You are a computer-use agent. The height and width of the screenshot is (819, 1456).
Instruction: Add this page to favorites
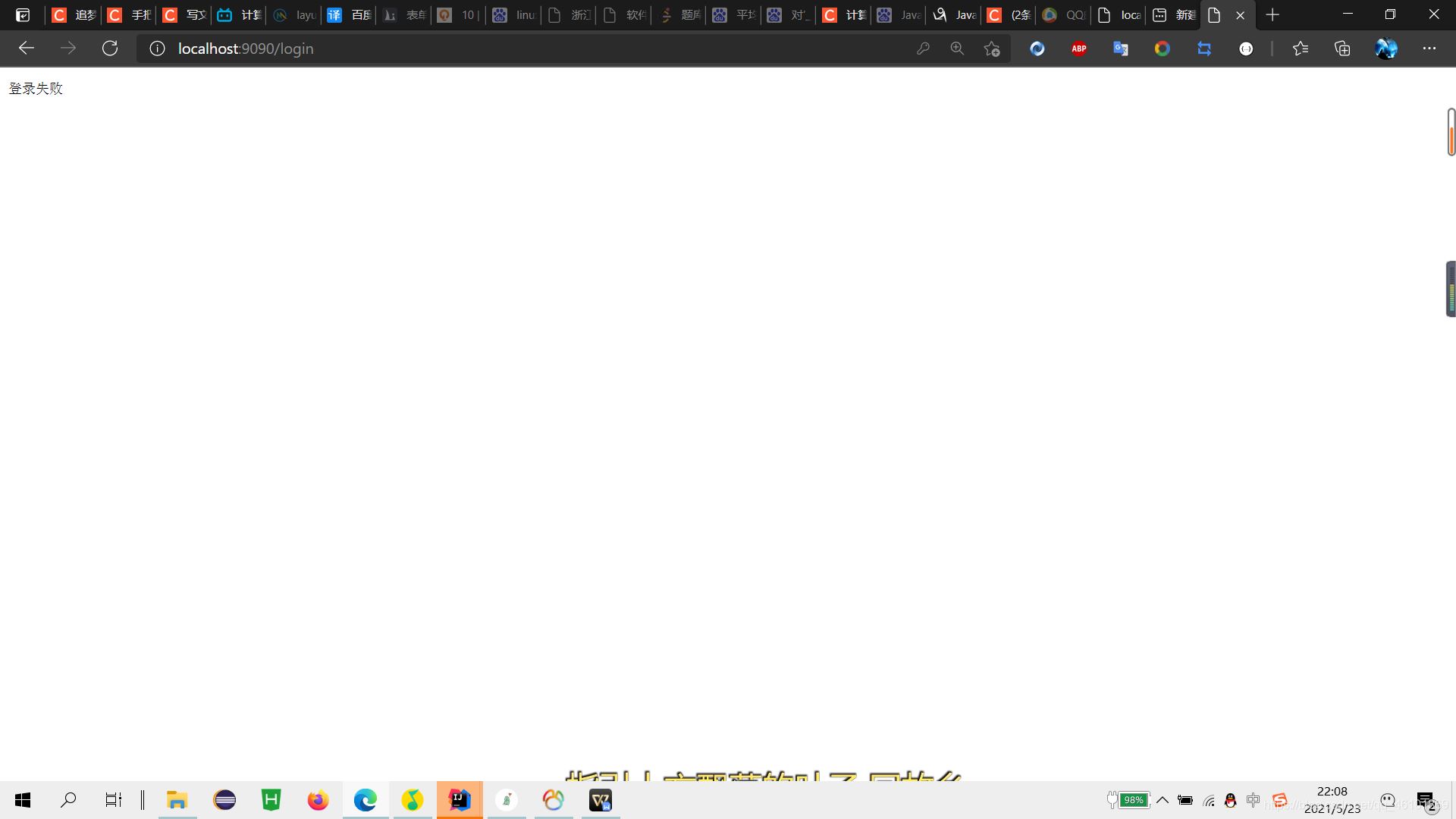(x=992, y=49)
